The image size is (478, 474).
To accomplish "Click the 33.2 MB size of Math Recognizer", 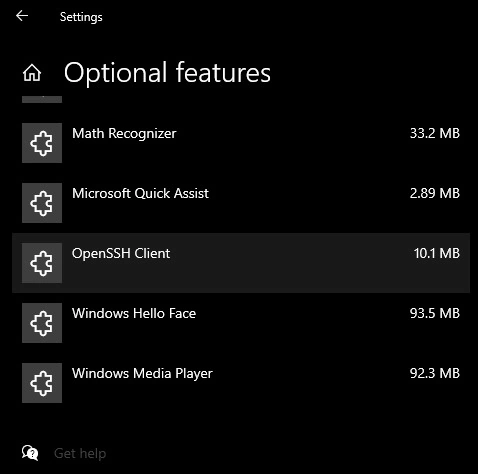I will point(435,133).
